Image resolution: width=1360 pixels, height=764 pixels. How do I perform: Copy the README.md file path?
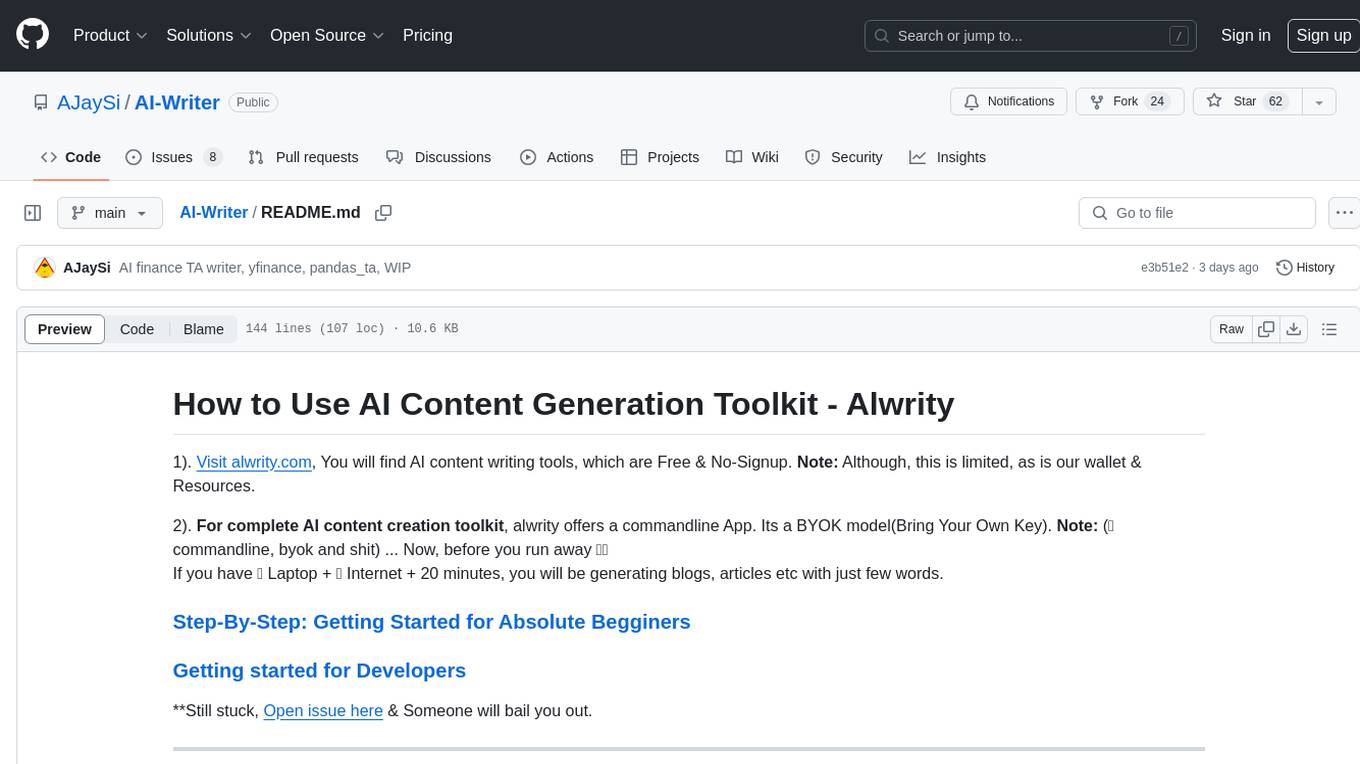(x=383, y=213)
